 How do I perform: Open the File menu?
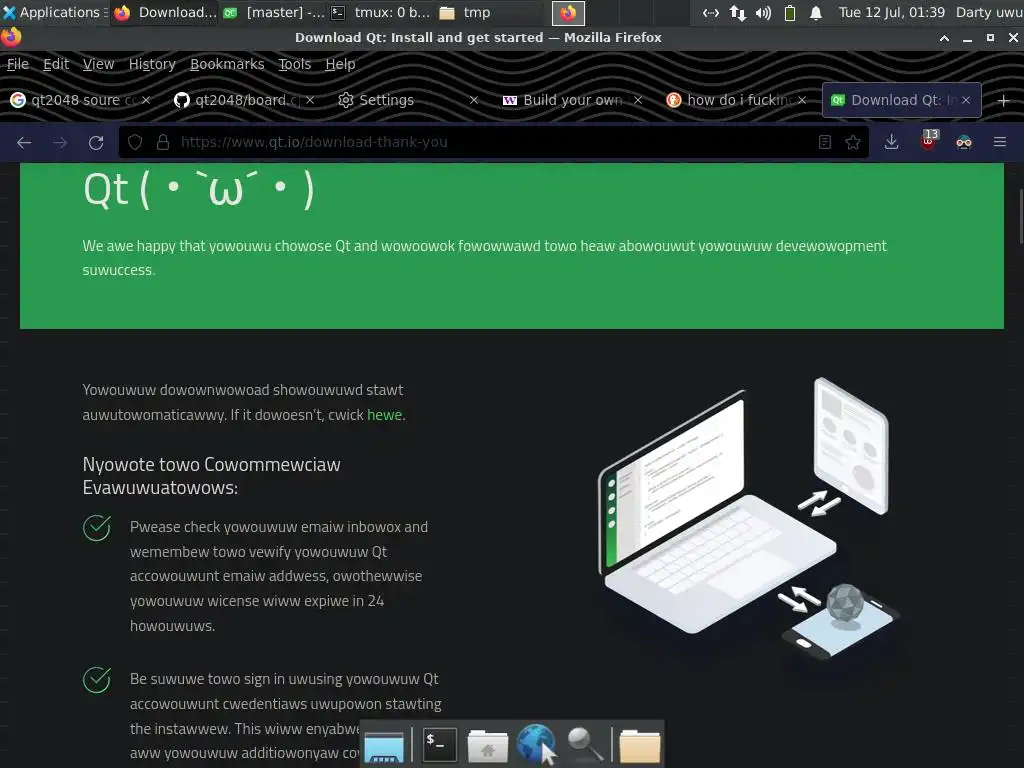18,64
